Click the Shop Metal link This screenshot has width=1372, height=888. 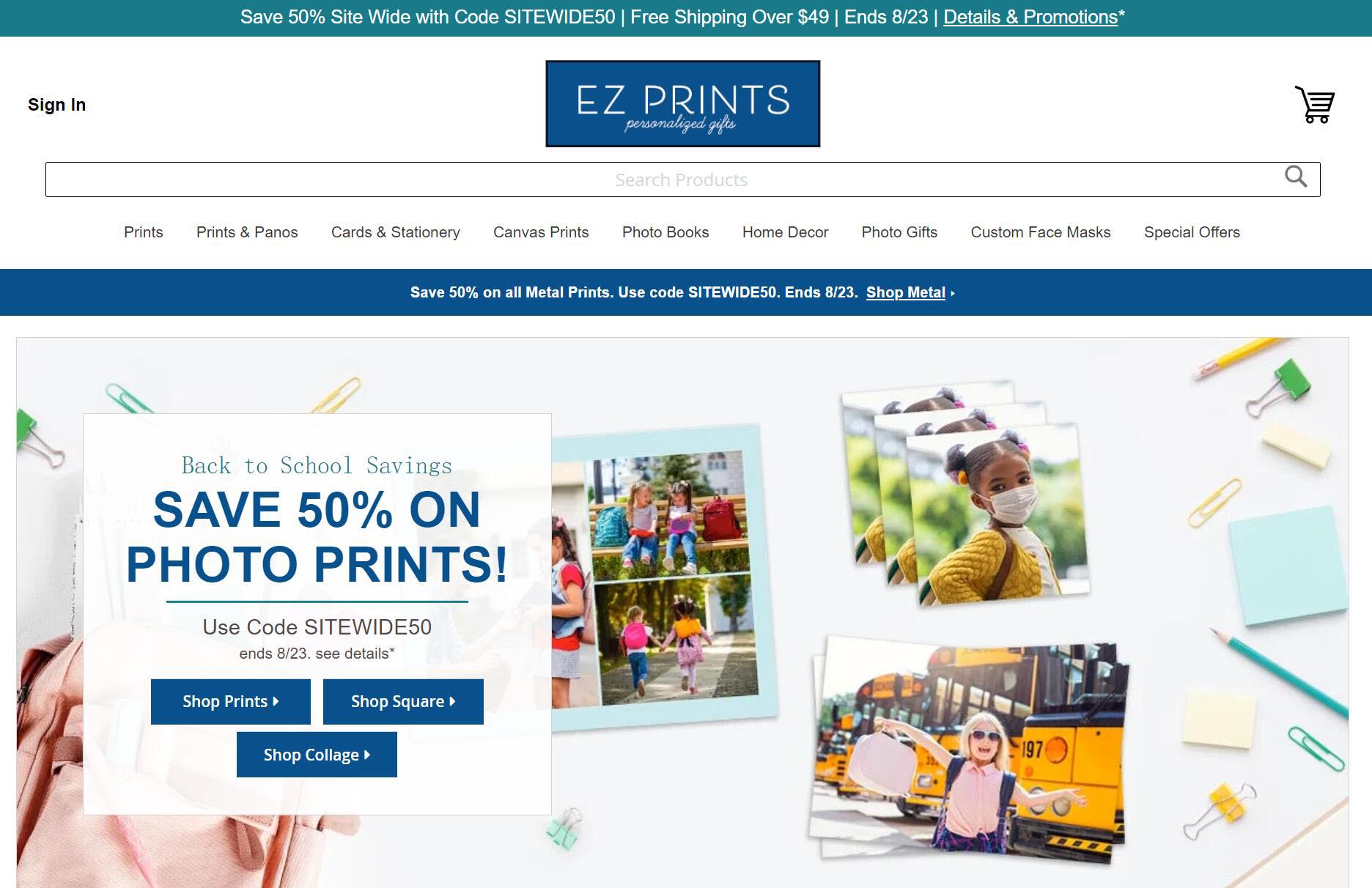(x=906, y=292)
